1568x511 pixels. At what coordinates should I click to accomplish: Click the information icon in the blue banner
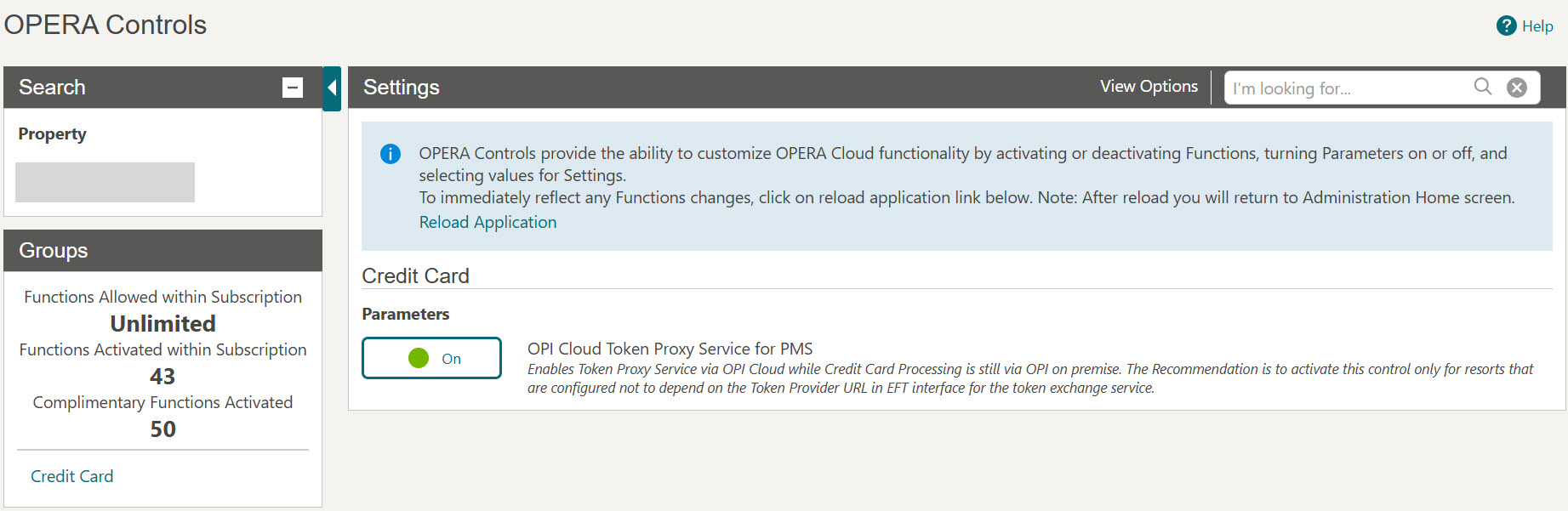[390, 154]
